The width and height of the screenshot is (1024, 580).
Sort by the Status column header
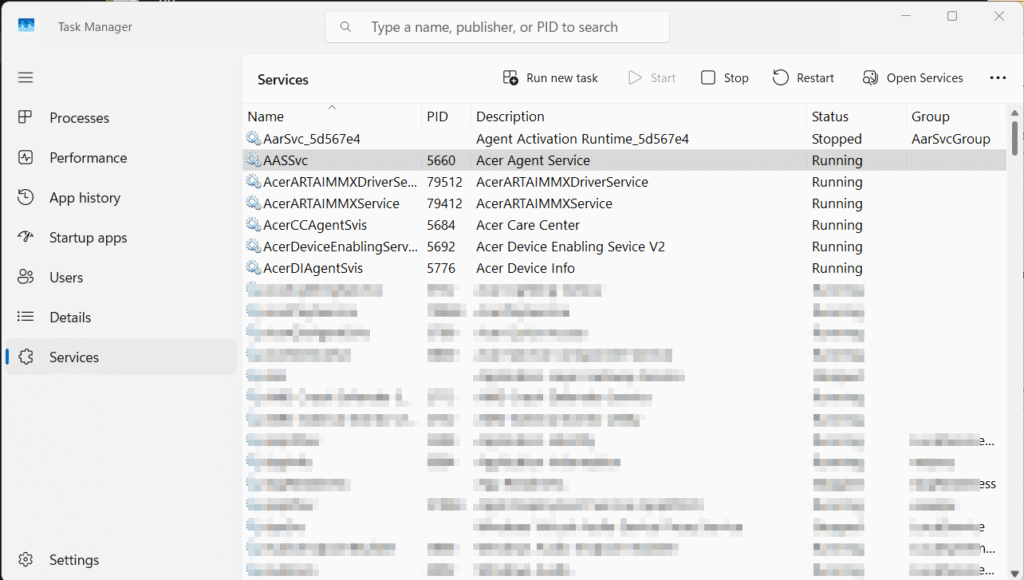[x=856, y=116]
